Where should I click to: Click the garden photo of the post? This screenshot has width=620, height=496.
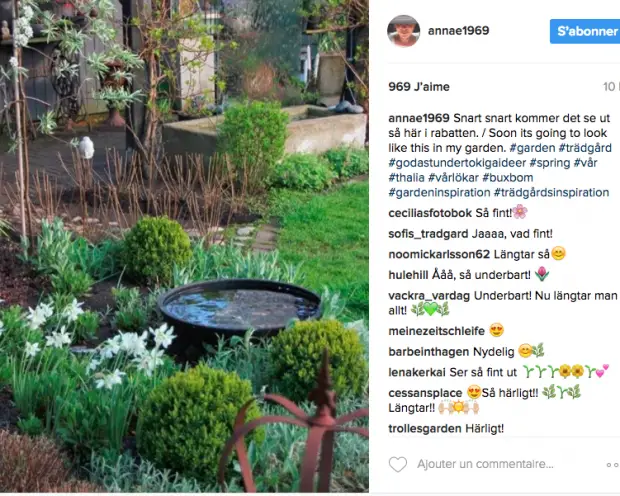click(184, 246)
